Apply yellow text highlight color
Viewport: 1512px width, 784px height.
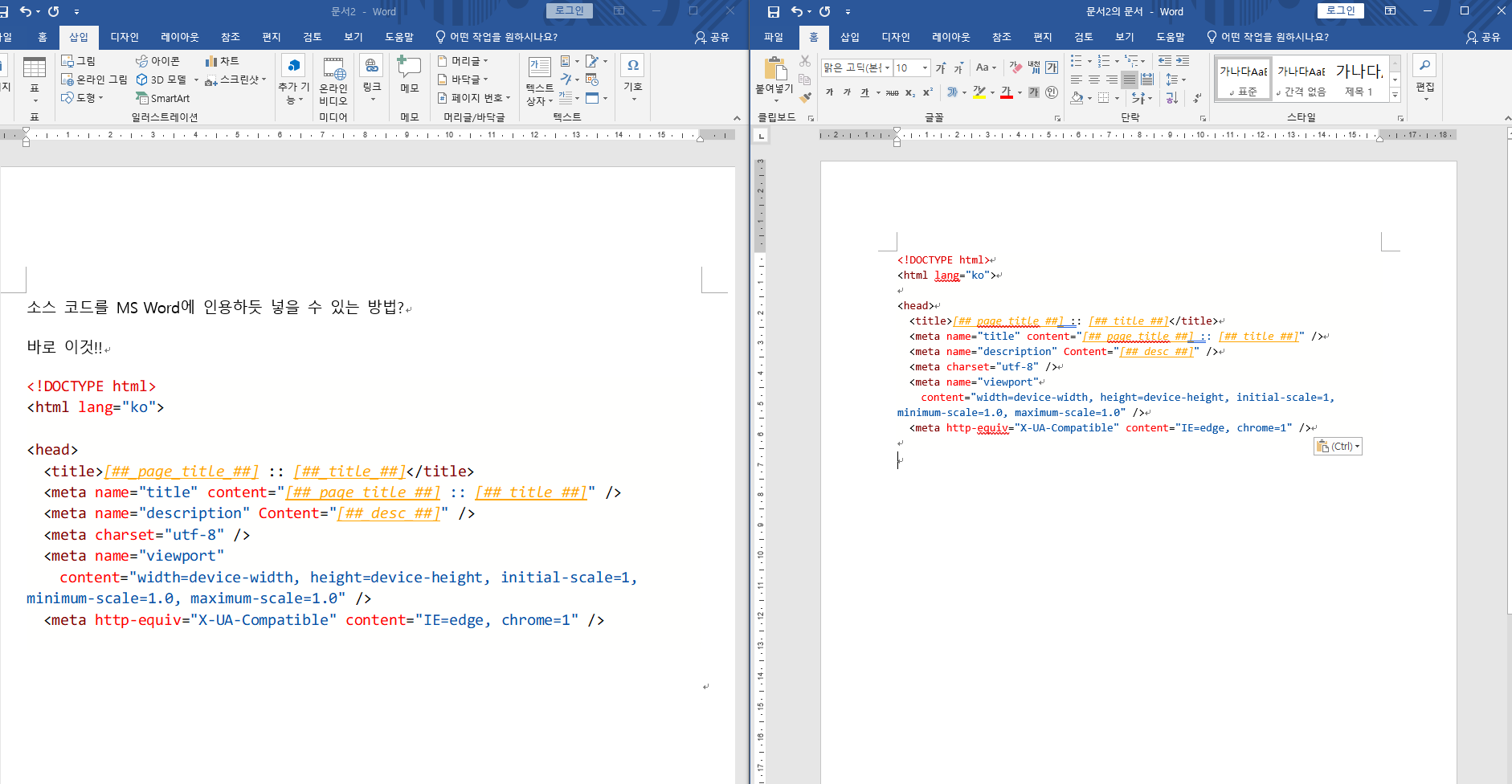click(x=979, y=92)
